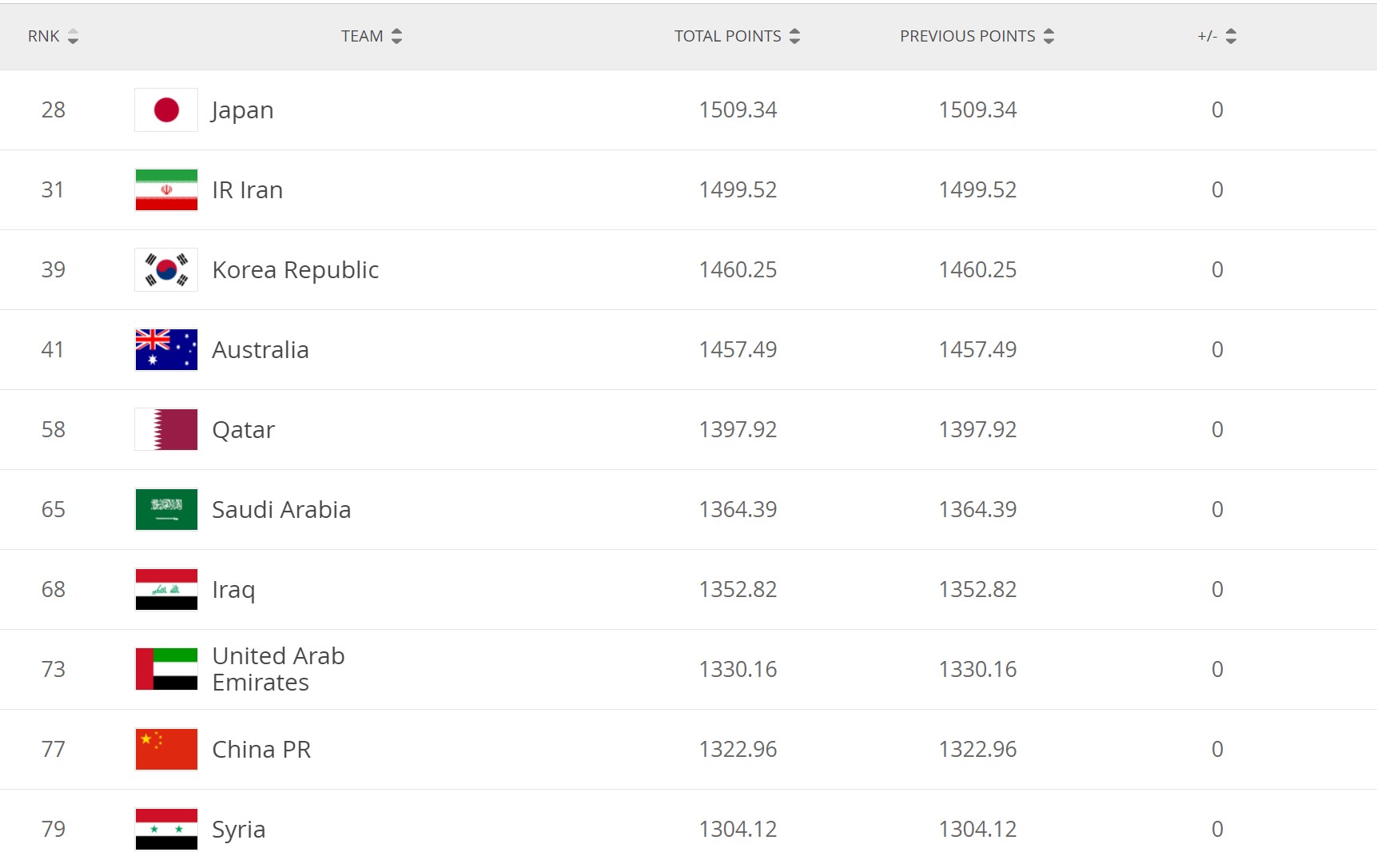1377x868 pixels.
Task: Sort by PREVIOUS POINTS arrows
Action: pos(1049,36)
